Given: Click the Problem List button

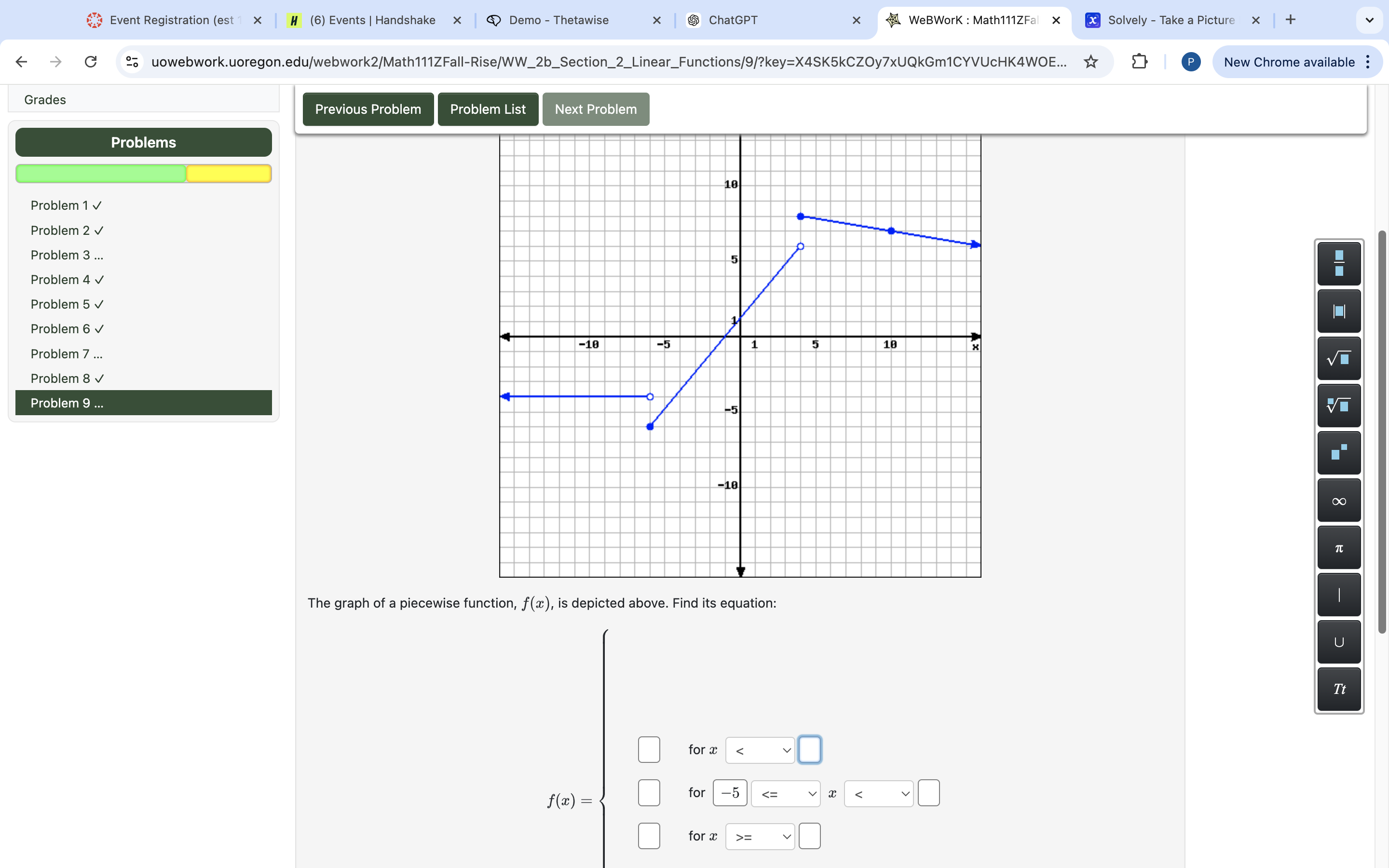Looking at the screenshot, I should pos(488,109).
